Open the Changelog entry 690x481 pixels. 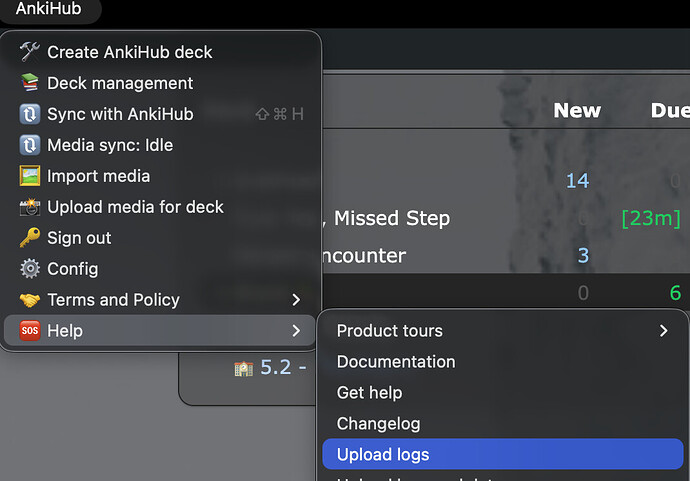click(x=503, y=423)
